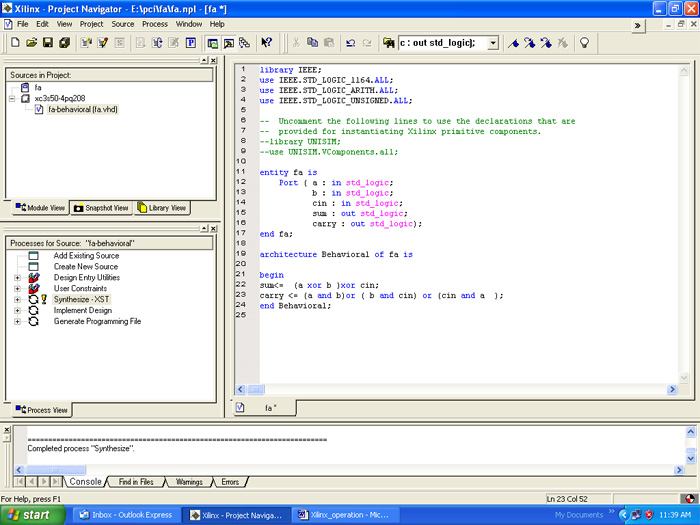Click the Process View tab

[x=42, y=410]
